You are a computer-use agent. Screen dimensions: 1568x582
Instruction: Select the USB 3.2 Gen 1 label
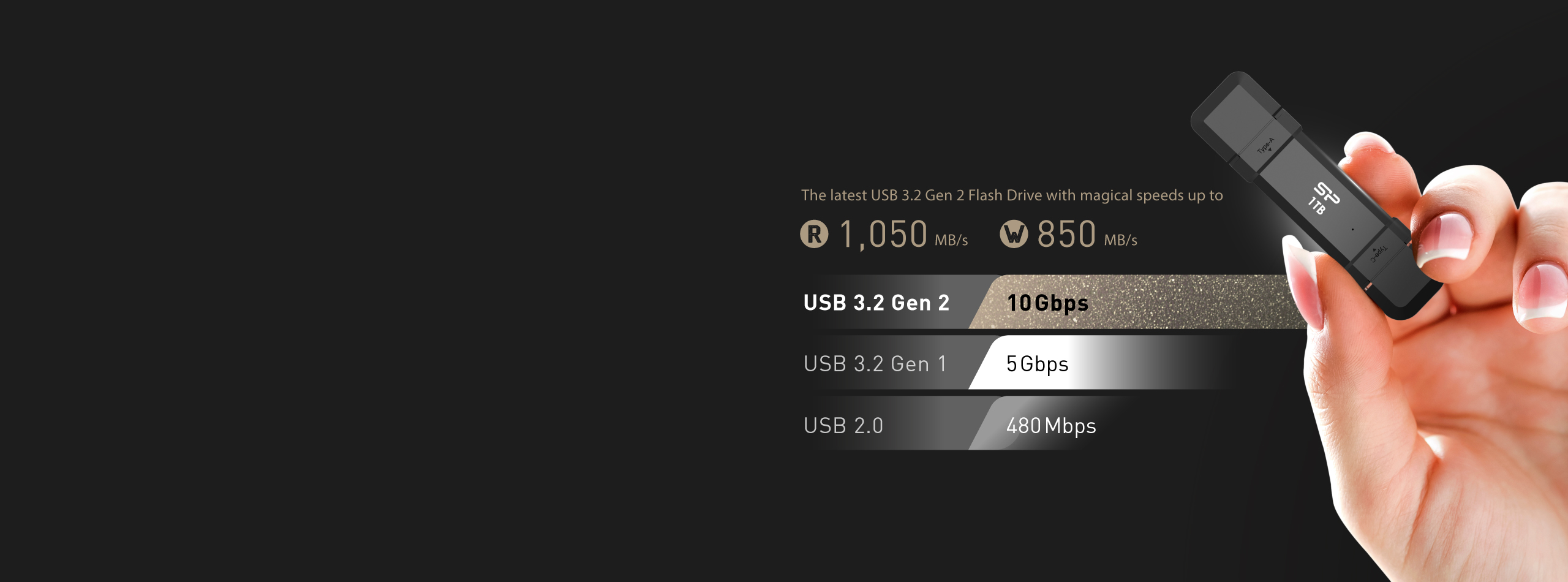tap(875, 364)
